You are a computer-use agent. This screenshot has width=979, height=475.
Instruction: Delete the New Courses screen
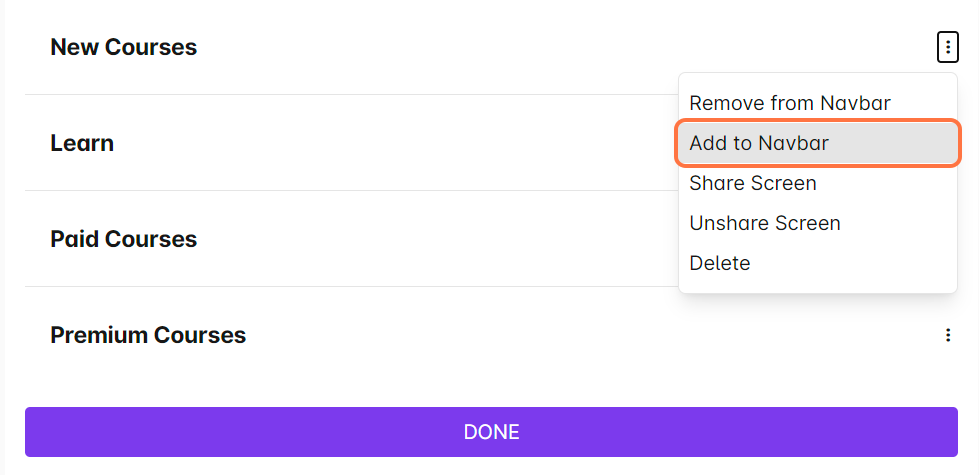click(719, 263)
